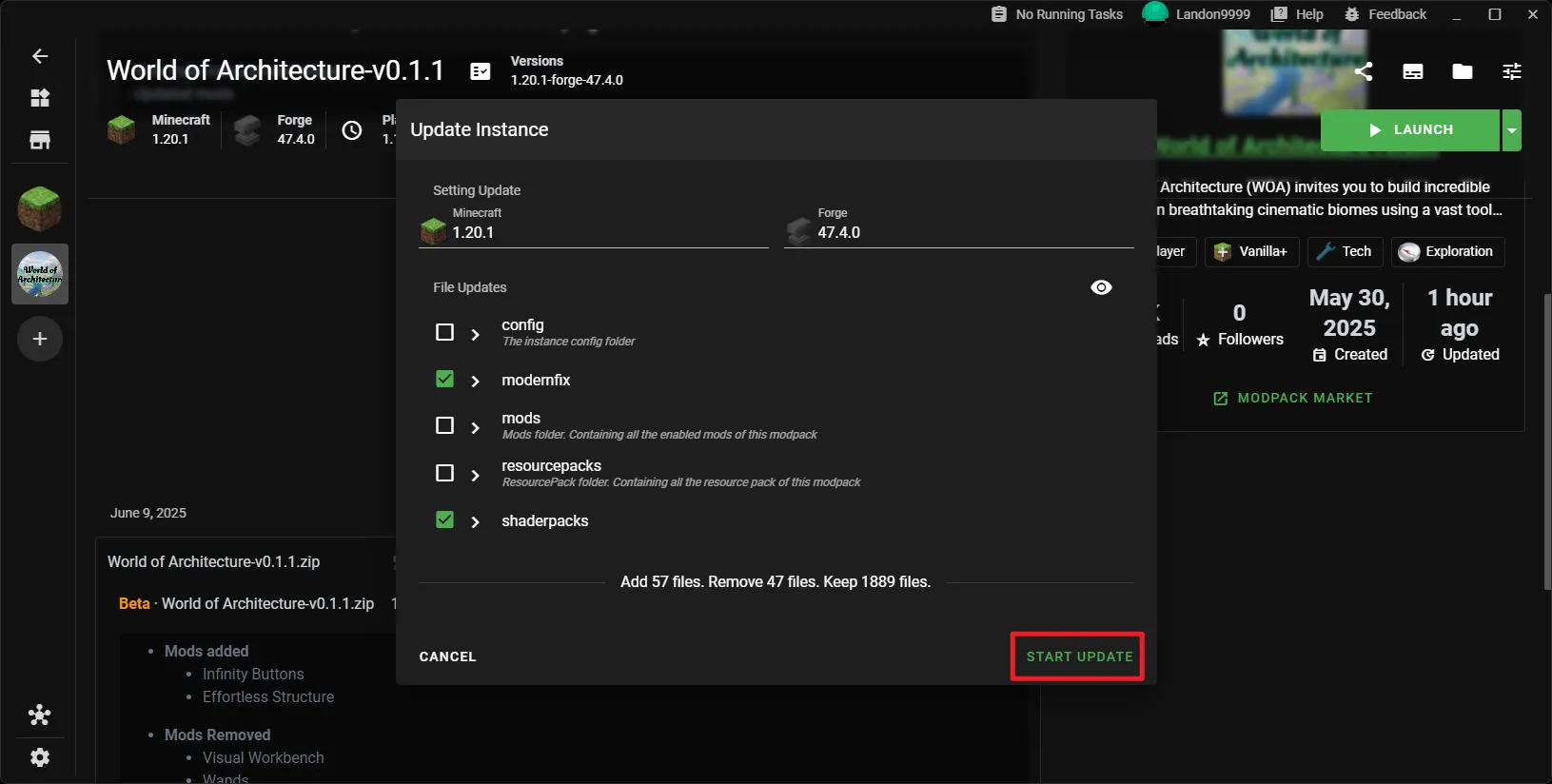Click the Versions 1.20.1-forge-47.4.0 label
Image resolution: width=1552 pixels, height=784 pixels.
567,70
